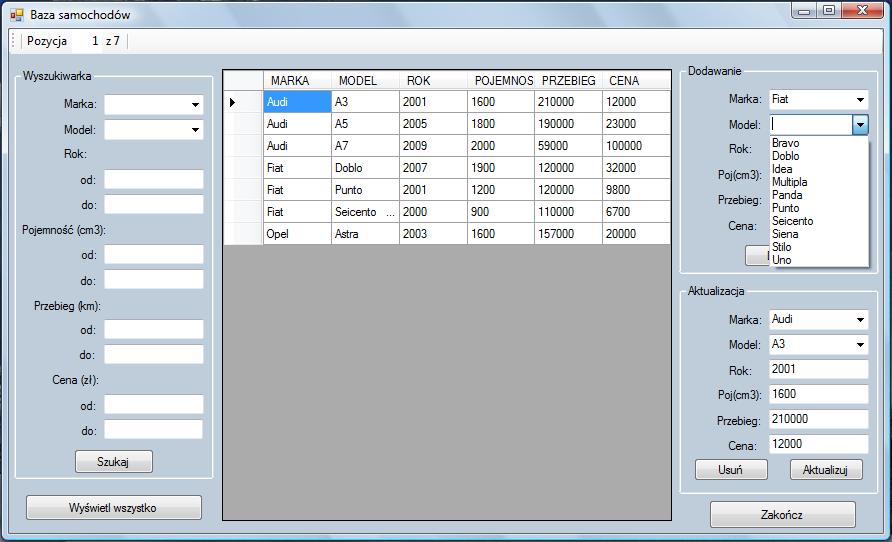Select Seicento from the open model list
Screen dimensions: 892x542
(819, 221)
